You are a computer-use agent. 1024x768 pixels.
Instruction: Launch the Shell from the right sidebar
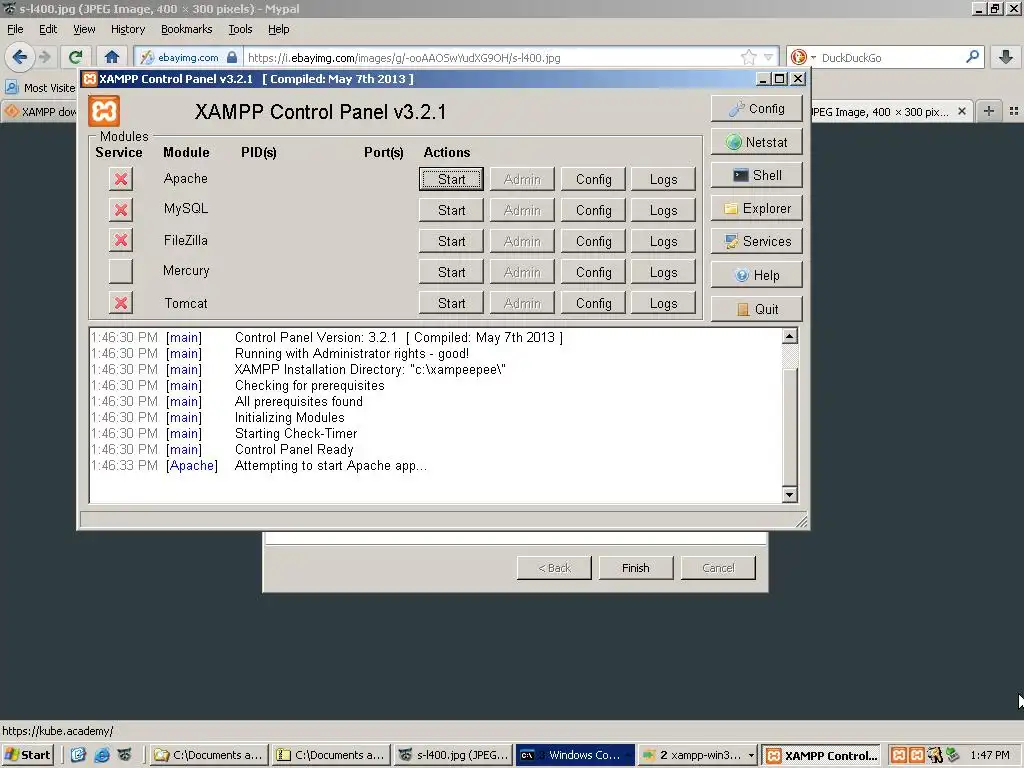click(756, 175)
